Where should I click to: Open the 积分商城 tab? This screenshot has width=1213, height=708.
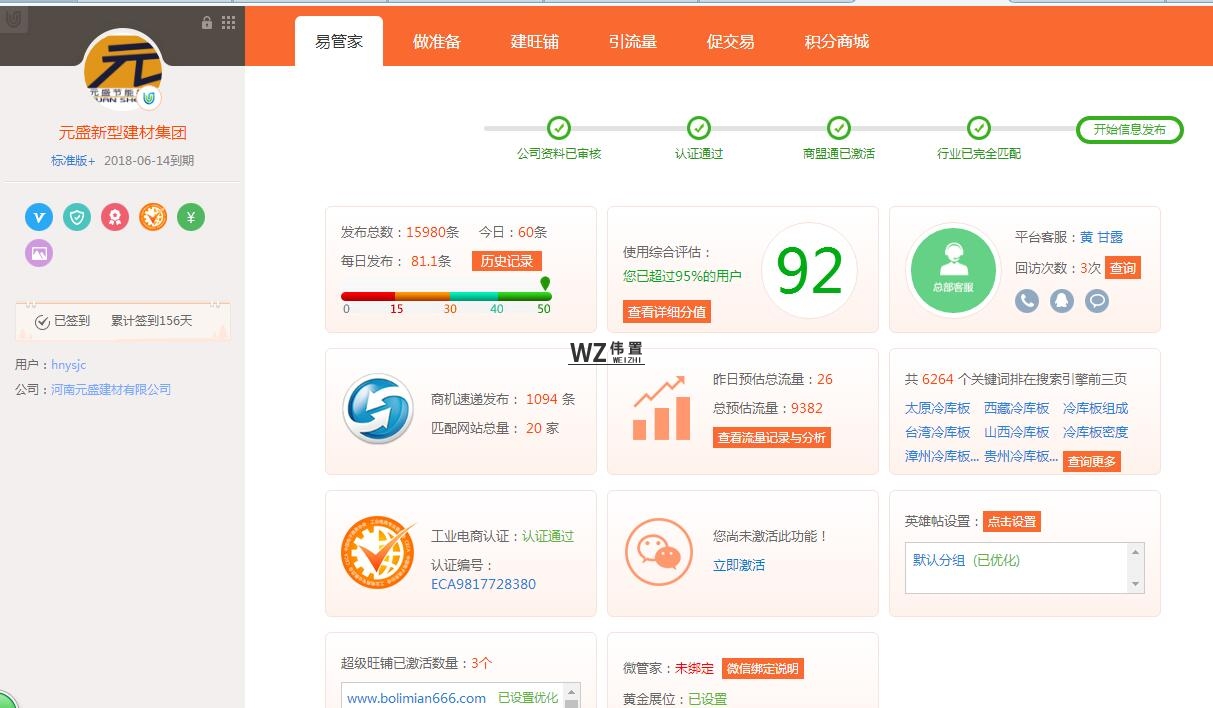tap(836, 42)
